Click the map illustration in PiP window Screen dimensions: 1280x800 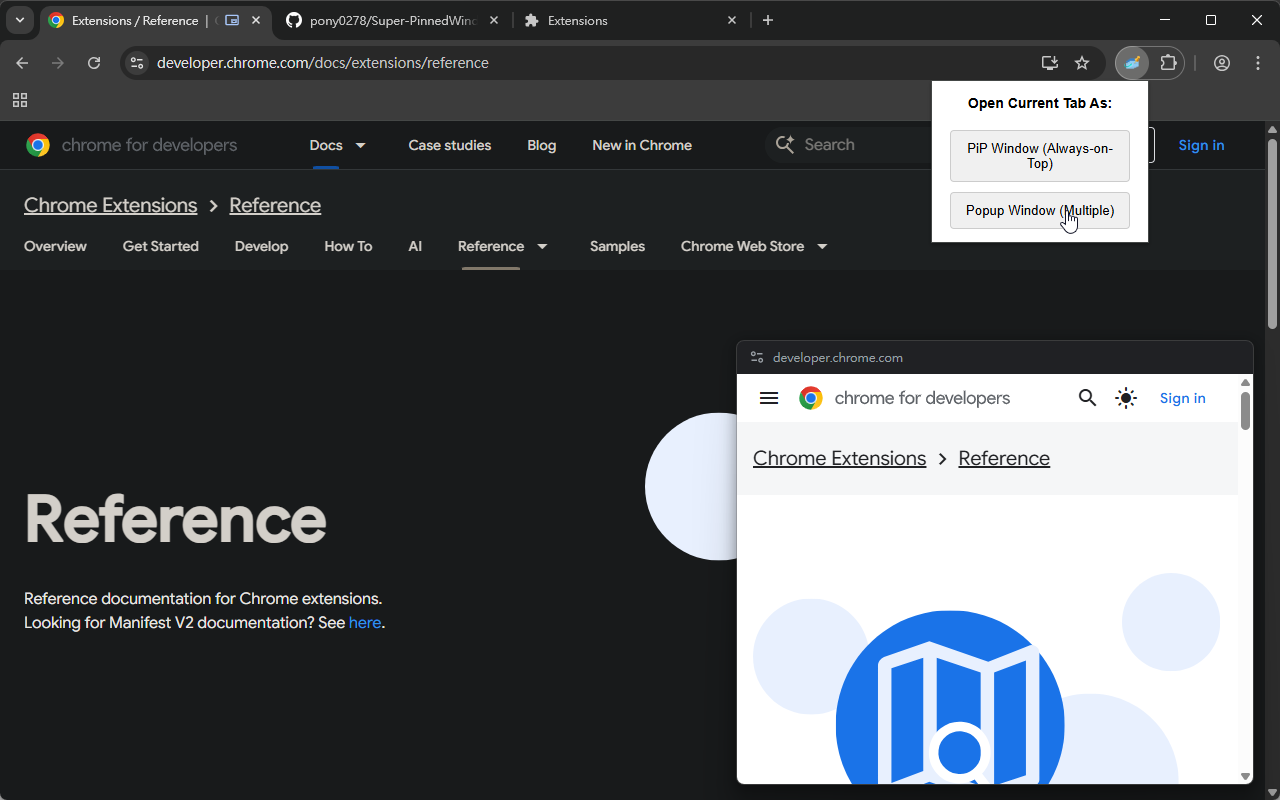pyautogui.click(x=950, y=697)
